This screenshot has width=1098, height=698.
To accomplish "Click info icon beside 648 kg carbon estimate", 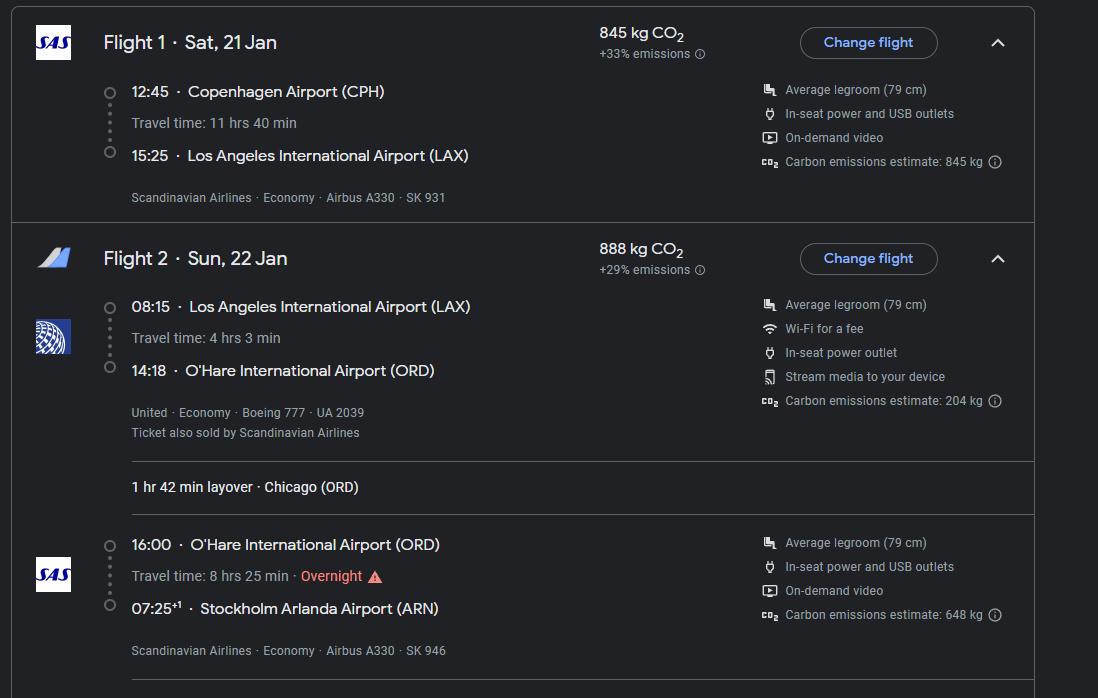I will (x=995, y=615).
